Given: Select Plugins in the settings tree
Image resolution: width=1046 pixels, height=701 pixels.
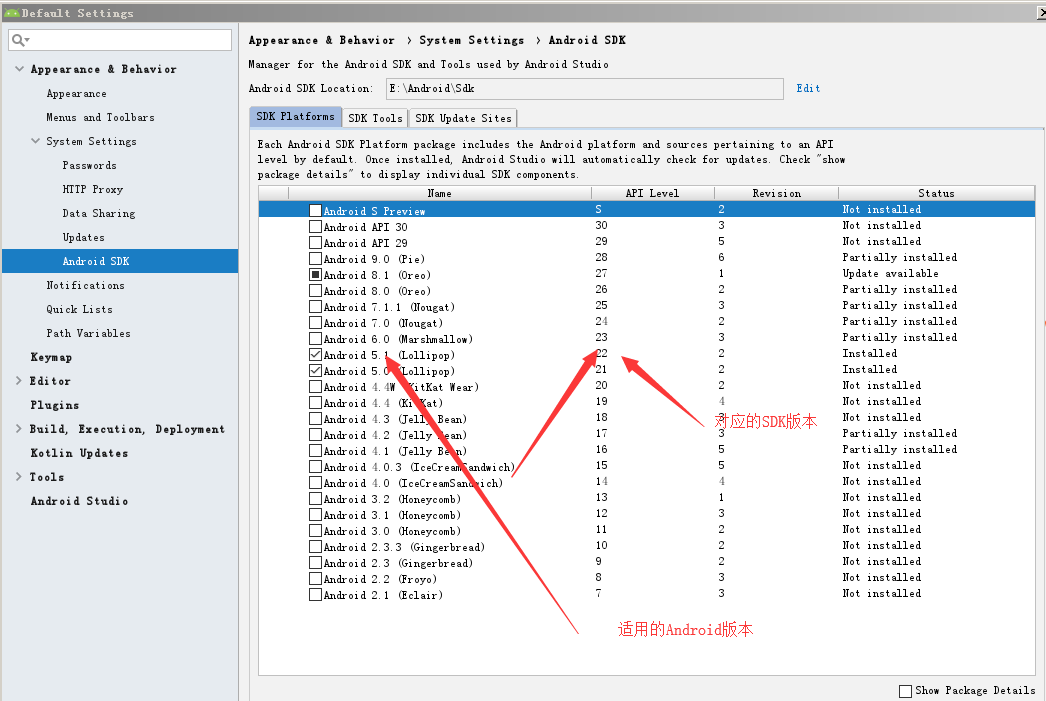Looking at the screenshot, I should click(x=55, y=406).
